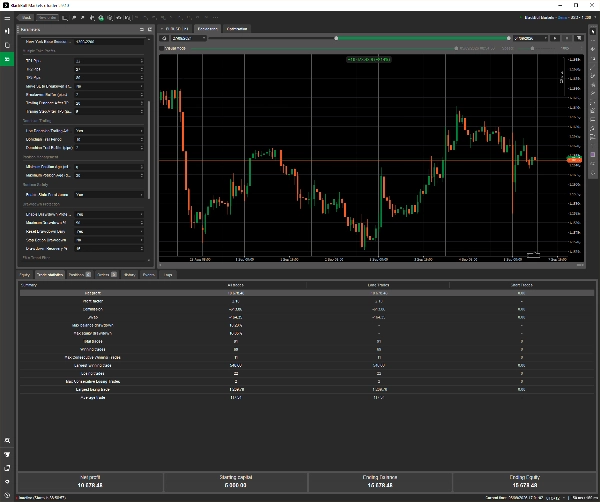600x502 pixels.
Task: Open the backtest start date dropdown
Action: click(188, 38)
